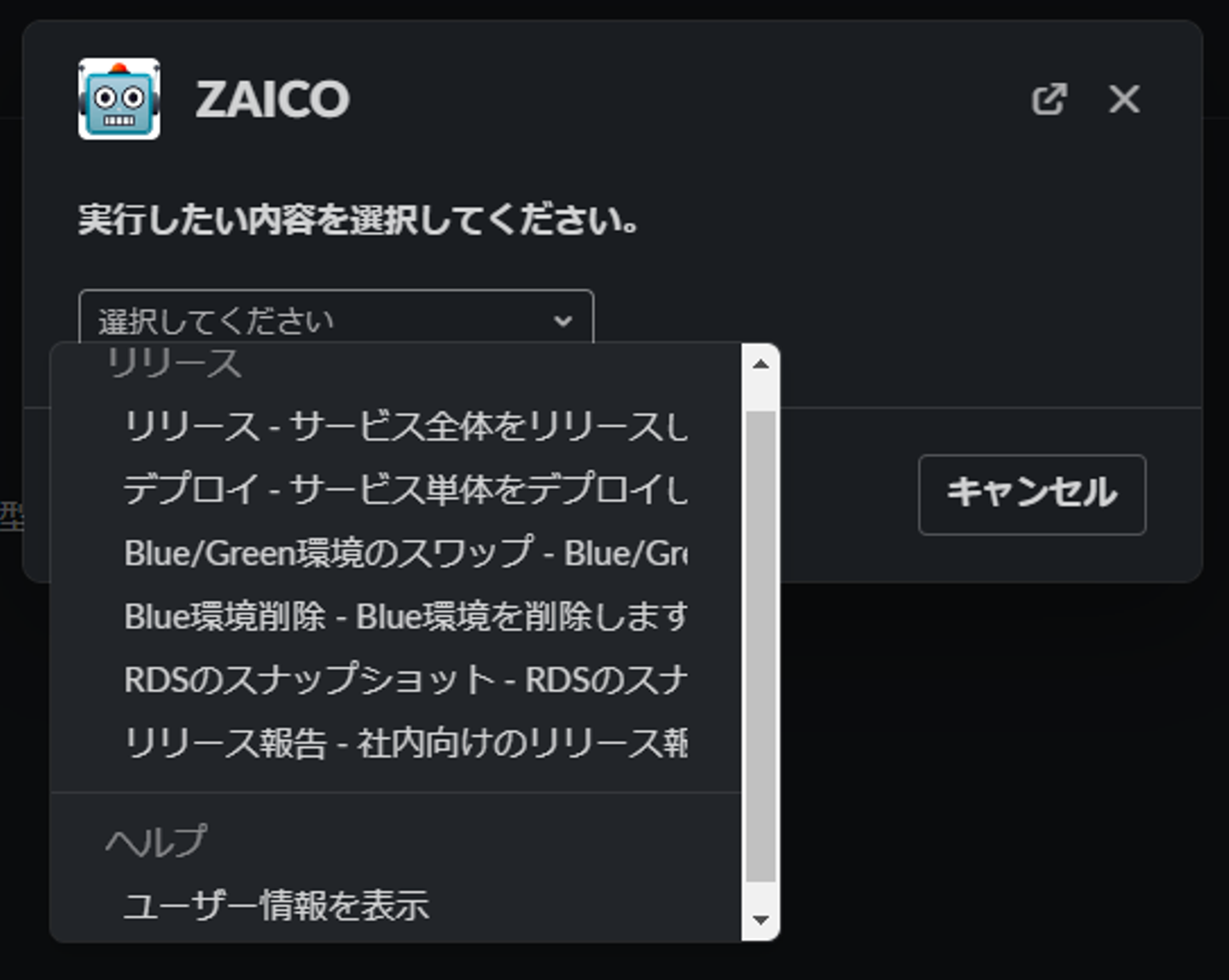Choose the デプロイ - サービス単体 option
Screen dimensions: 1229x980
(x=405, y=489)
